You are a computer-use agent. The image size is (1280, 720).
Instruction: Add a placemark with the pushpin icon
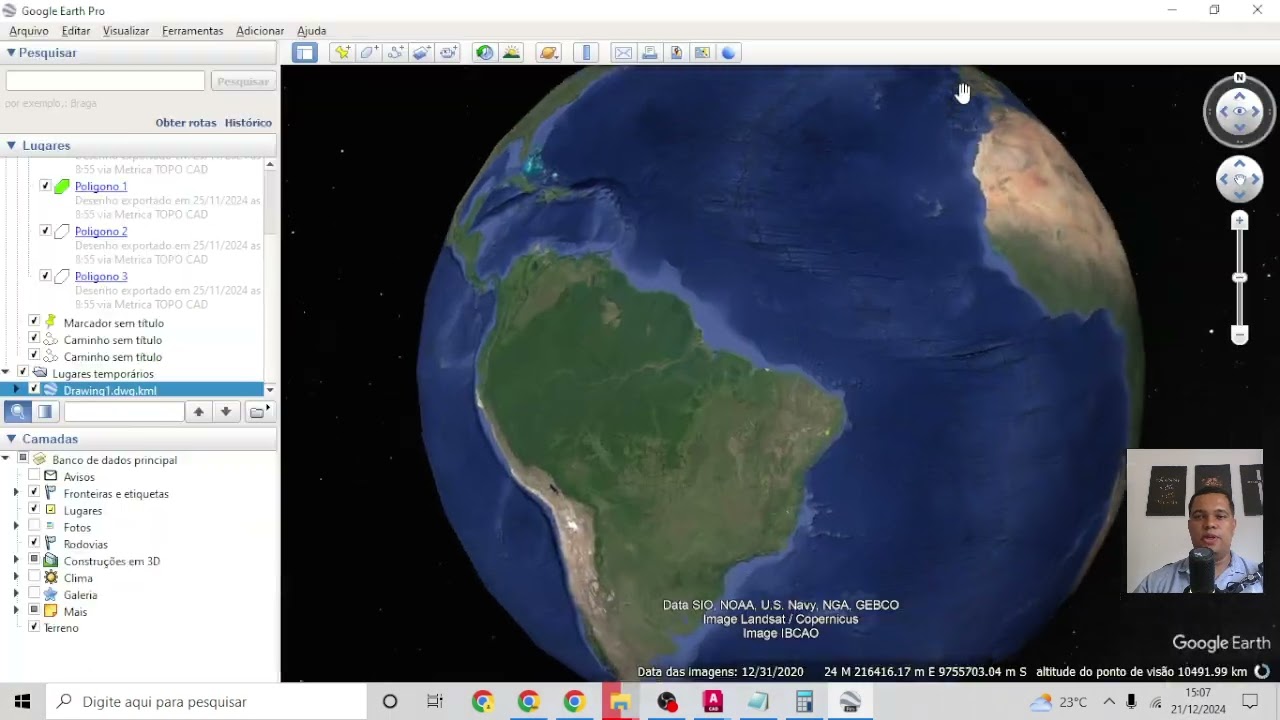pyautogui.click(x=343, y=53)
